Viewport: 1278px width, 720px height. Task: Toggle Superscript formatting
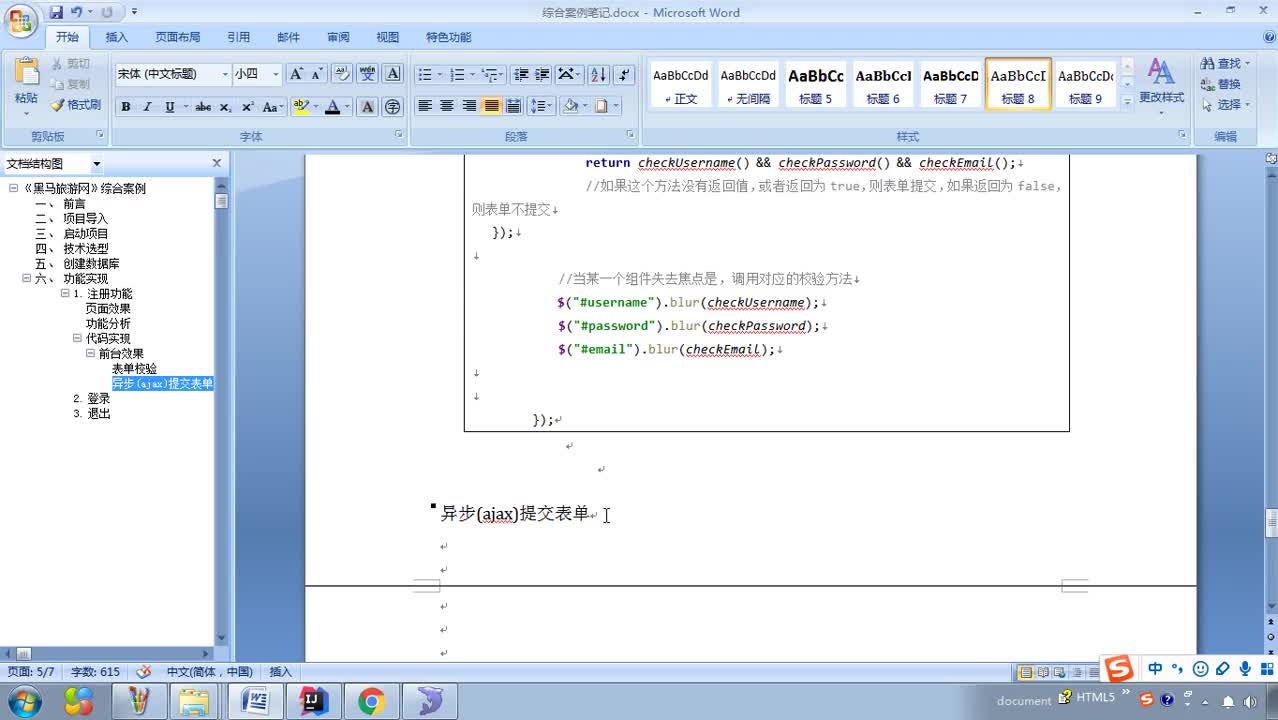click(247, 107)
